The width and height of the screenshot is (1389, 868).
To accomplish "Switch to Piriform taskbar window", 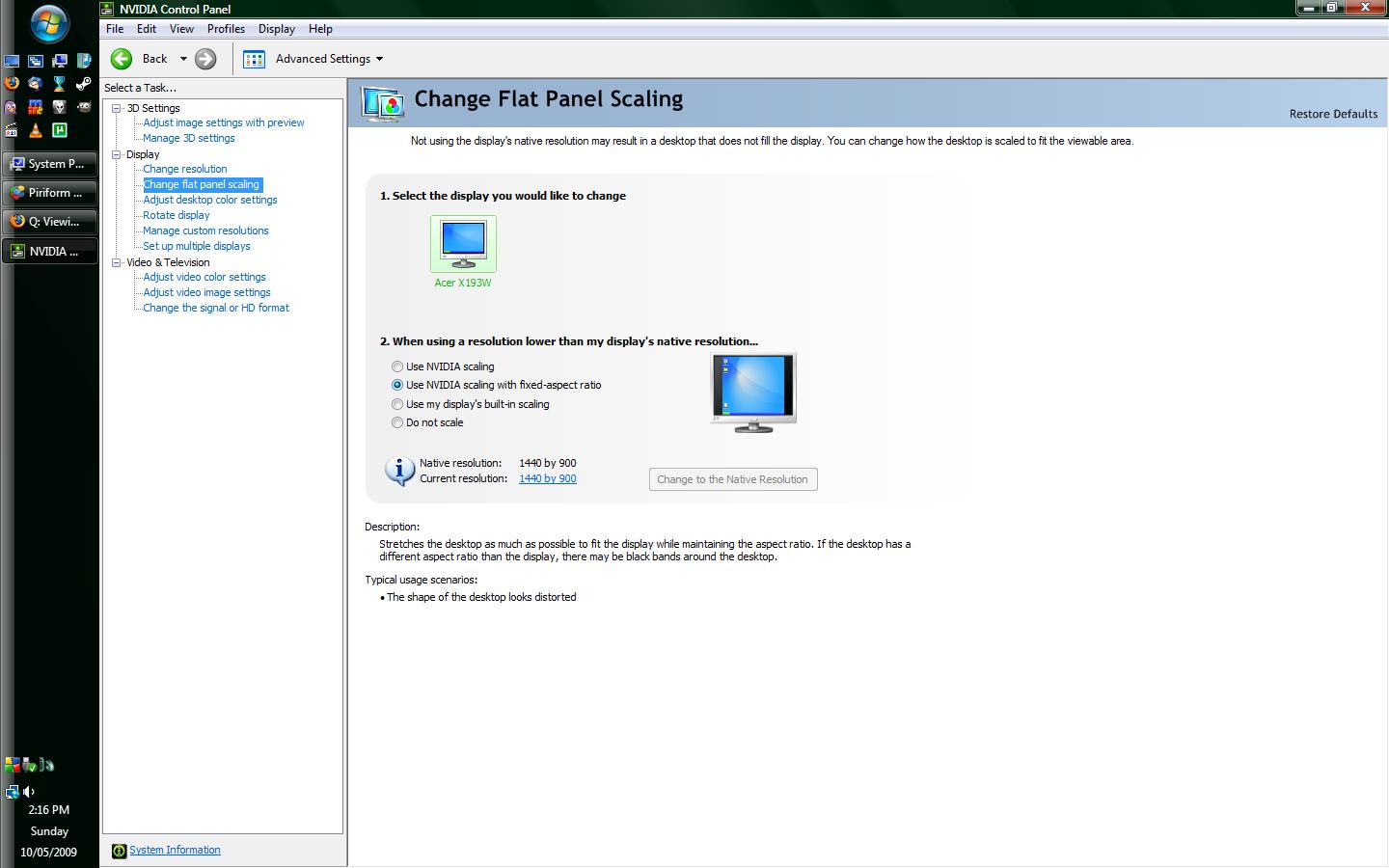I will click(50, 193).
